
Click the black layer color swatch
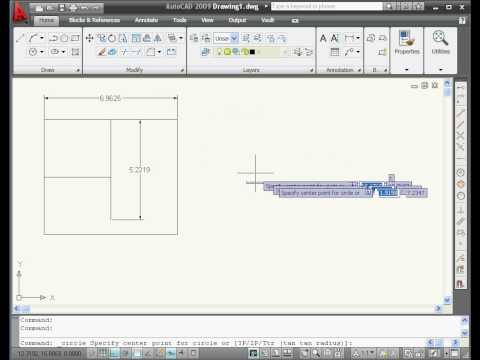pos(252,52)
